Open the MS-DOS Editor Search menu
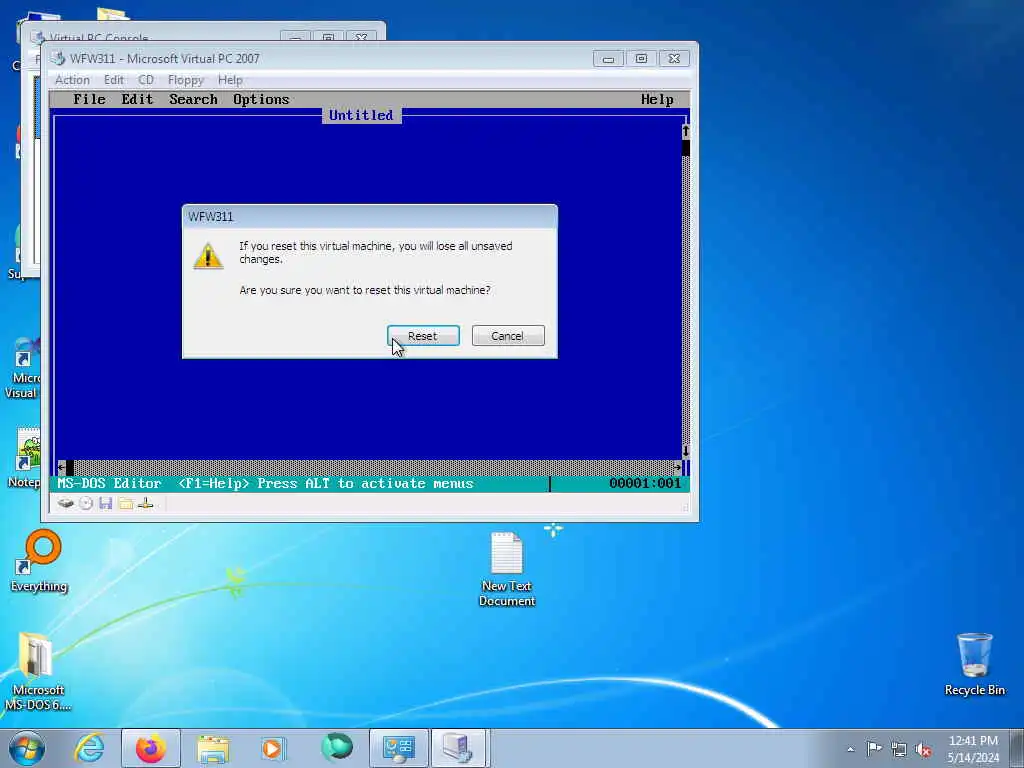1024x768 pixels. [193, 99]
